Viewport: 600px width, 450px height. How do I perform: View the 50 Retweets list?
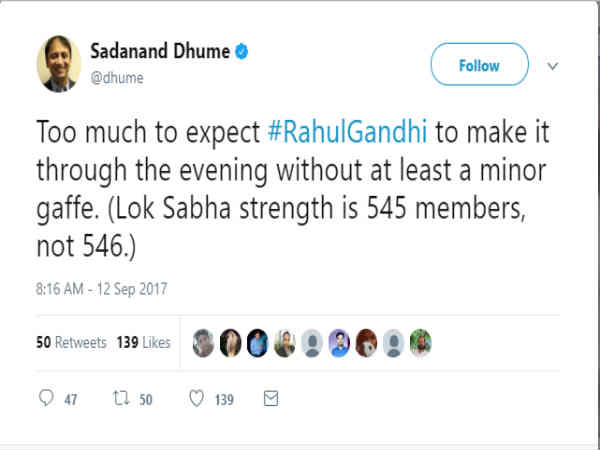71,342
